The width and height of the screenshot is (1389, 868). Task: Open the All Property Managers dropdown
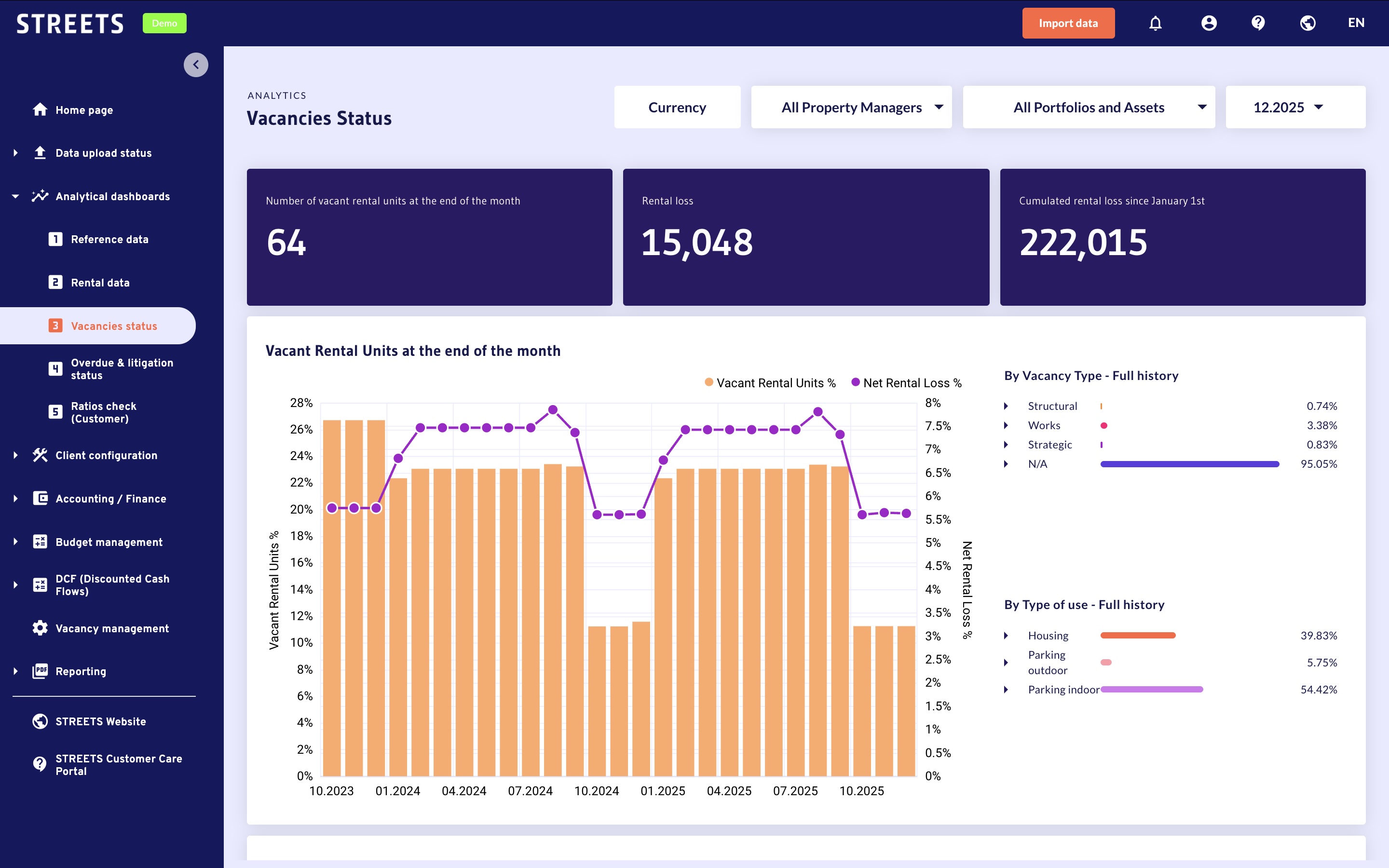(851, 108)
